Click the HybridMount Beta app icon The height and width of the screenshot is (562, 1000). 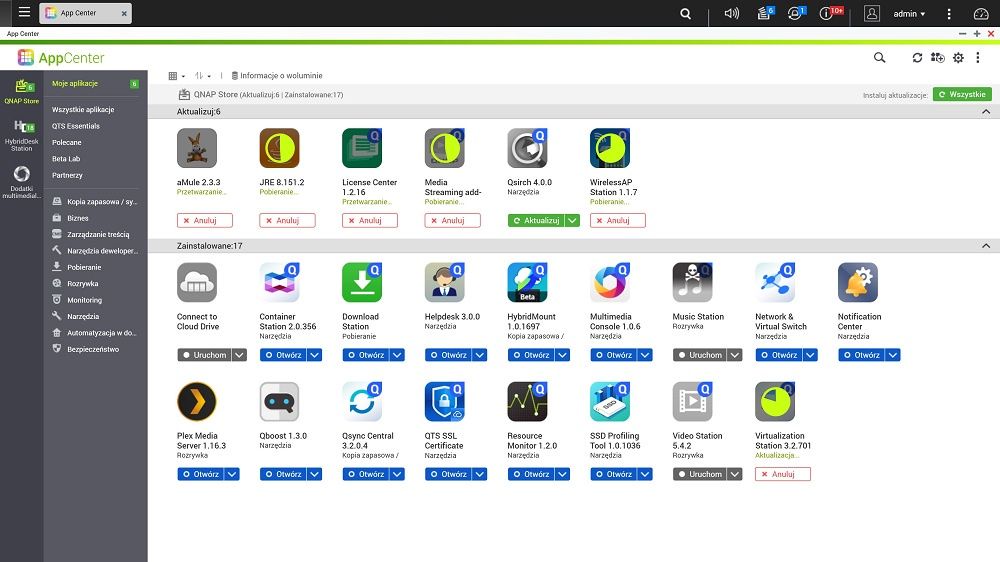[x=527, y=283]
